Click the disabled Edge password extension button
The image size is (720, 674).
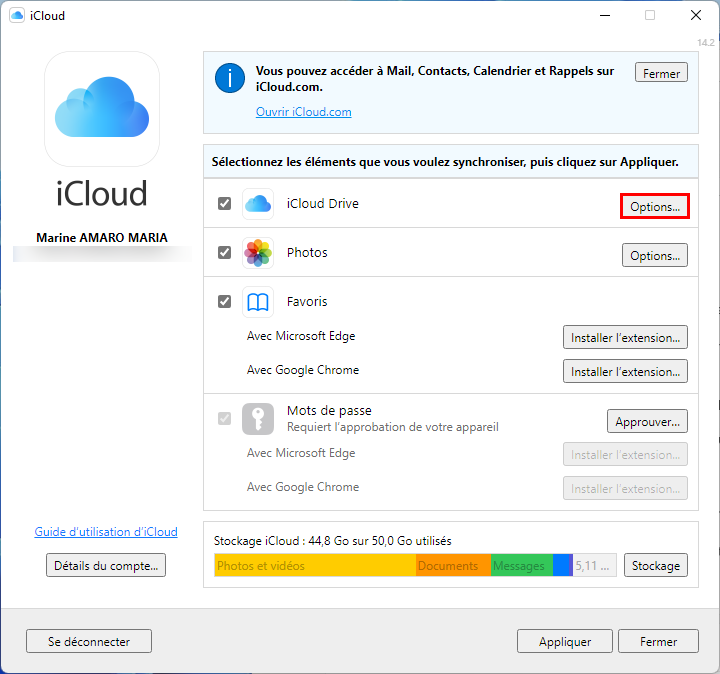(625, 455)
